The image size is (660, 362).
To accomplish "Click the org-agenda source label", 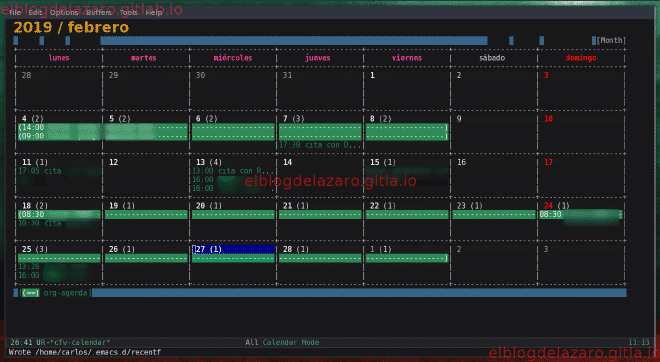I will point(65,293).
